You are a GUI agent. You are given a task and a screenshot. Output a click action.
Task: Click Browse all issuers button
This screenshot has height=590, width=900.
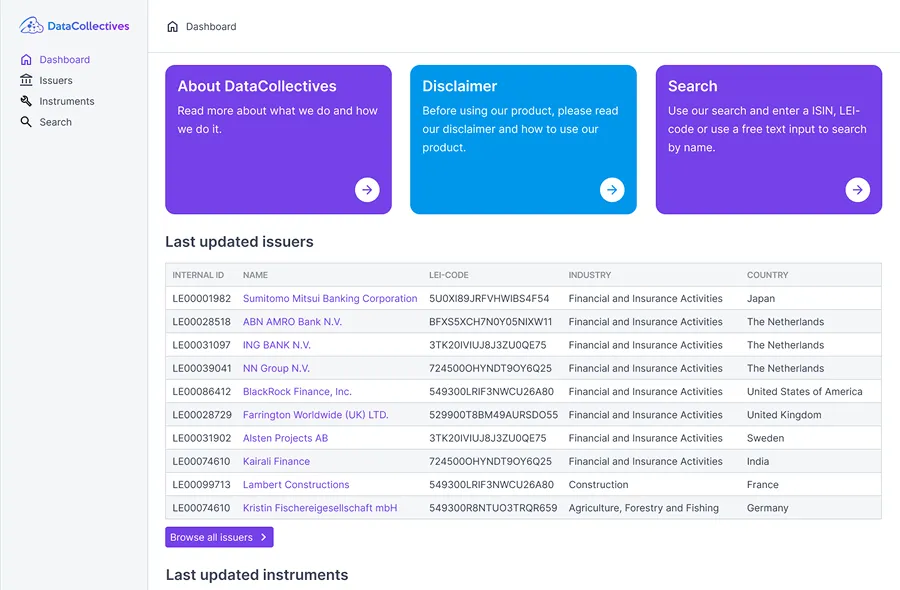click(x=219, y=537)
